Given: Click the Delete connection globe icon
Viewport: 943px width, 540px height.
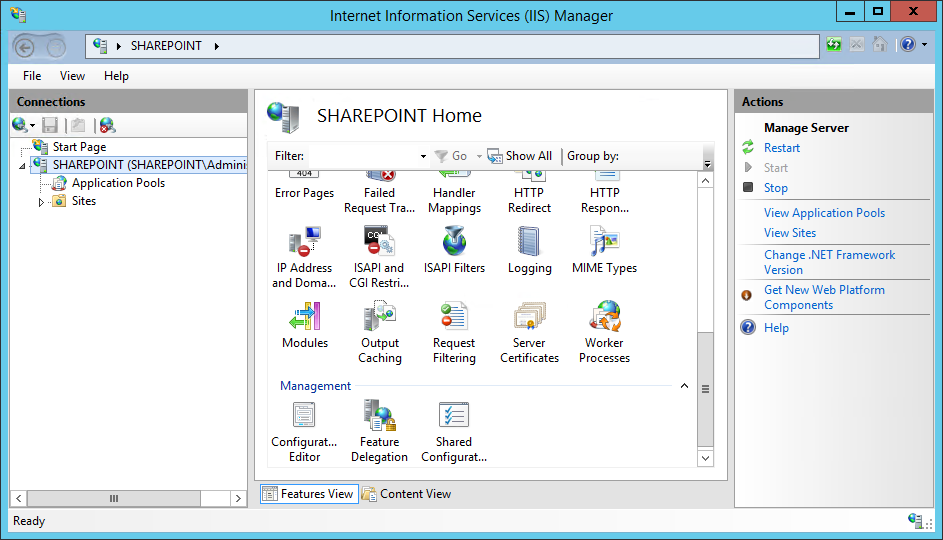Looking at the screenshot, I should tap(107, 125).
